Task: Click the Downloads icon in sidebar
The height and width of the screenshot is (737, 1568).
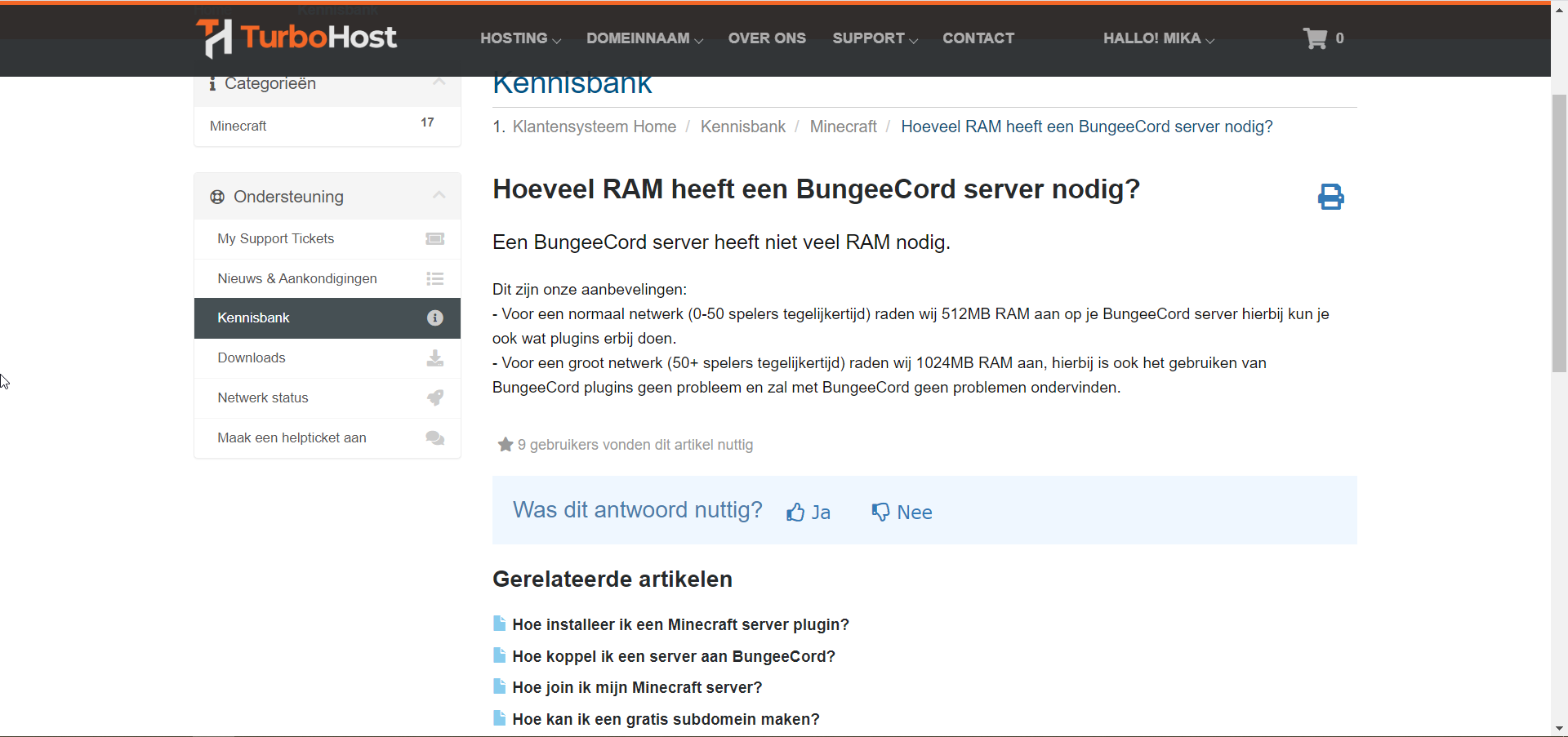Action: pyautogui.click(x=434, y=358)
